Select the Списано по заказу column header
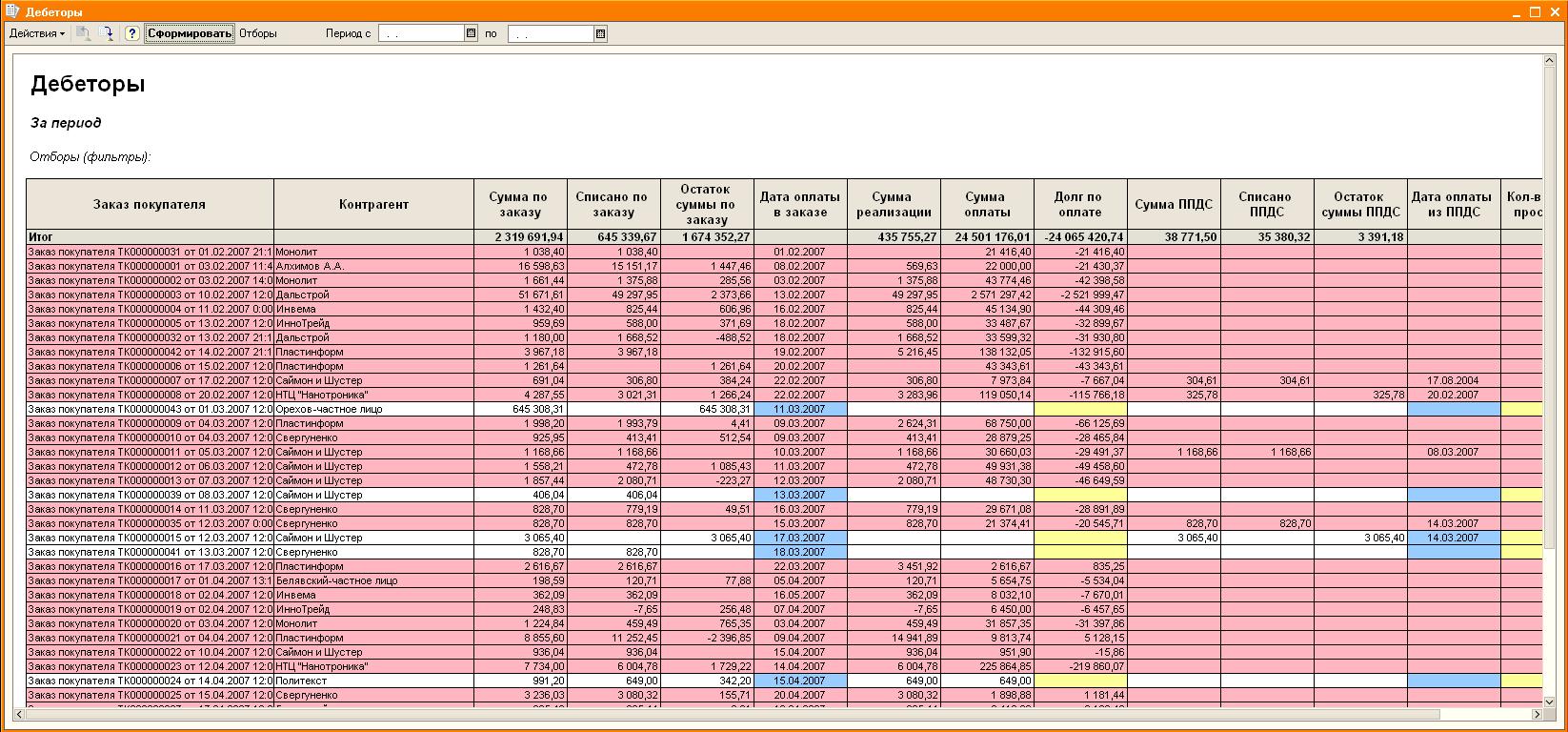Image resolution: width=1568 pixels, height=732 pixels. [x=613, y=204]
